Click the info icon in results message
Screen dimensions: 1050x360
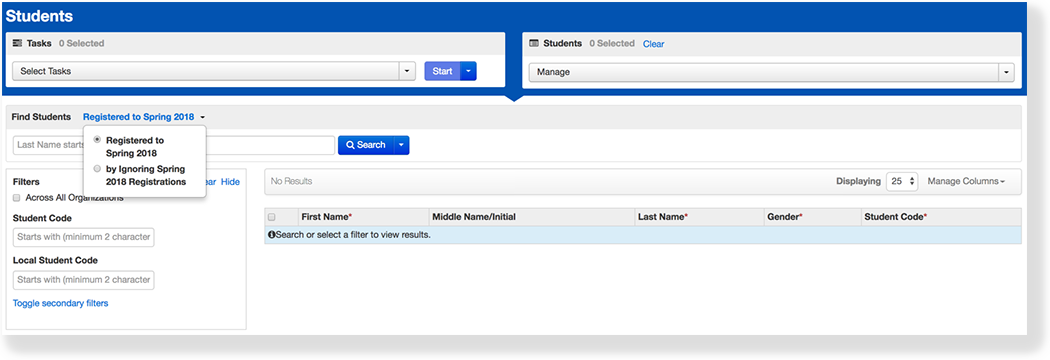point(271,235)
